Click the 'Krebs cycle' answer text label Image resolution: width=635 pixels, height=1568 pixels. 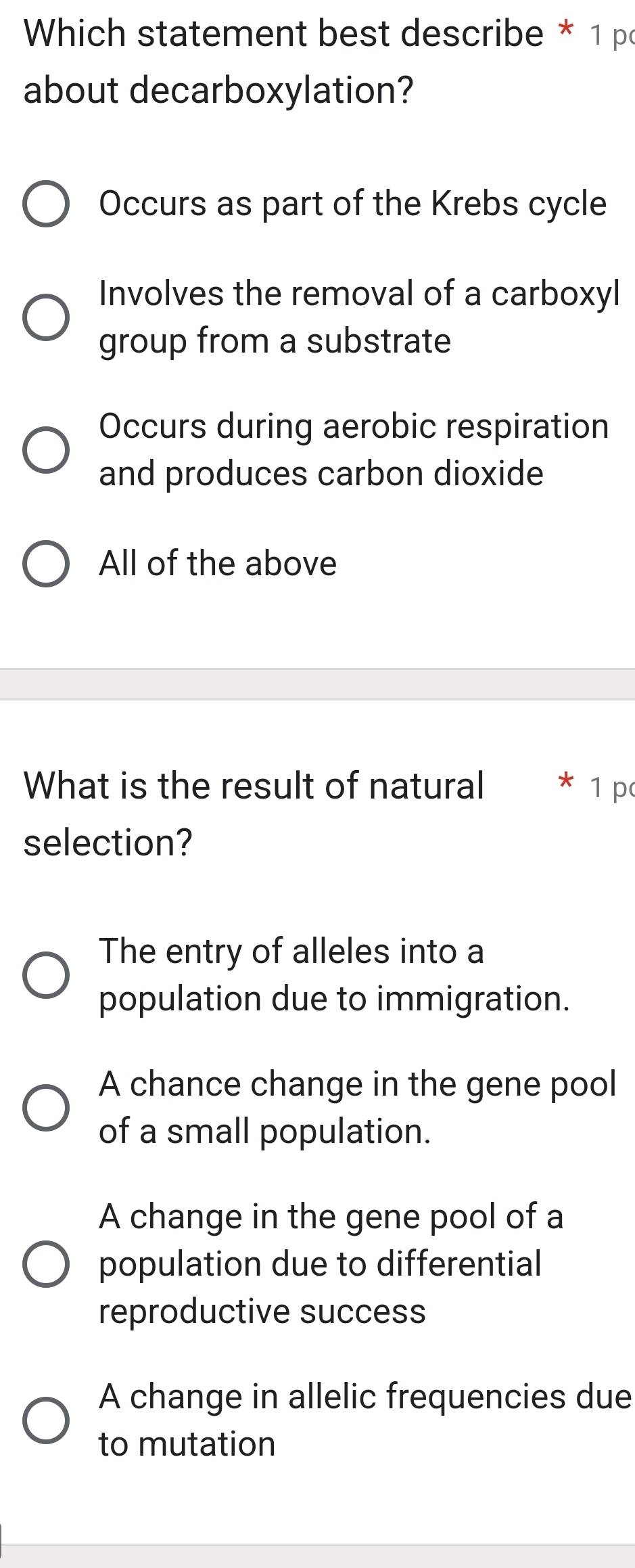[x=352, y=203]
